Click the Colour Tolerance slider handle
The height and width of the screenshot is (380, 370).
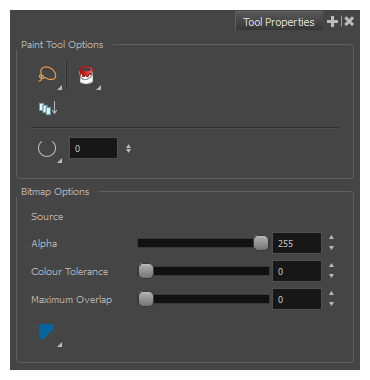146,271
